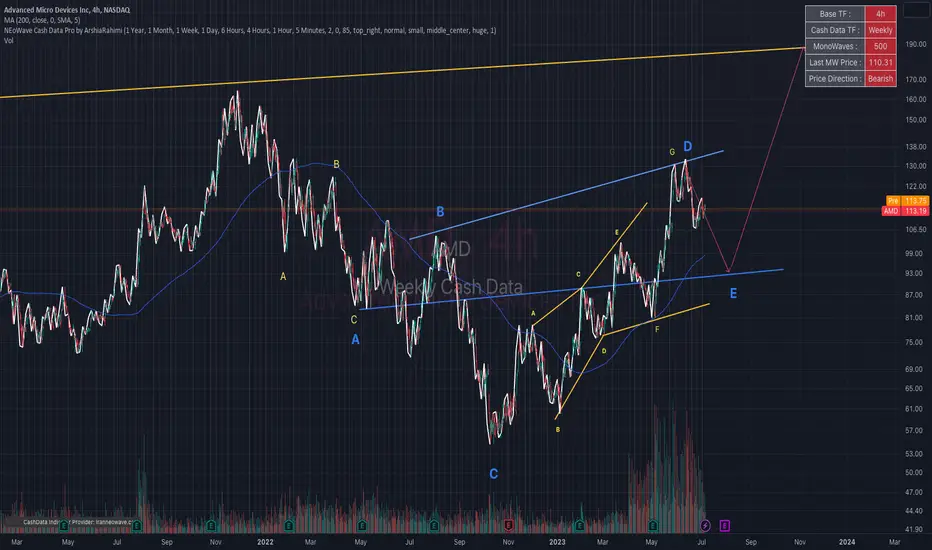Image resolution: width=932 pixels, height=550 pixels.
Task: Click the 'Last MW Price :' table cell
Action: (x=835, y=62)
